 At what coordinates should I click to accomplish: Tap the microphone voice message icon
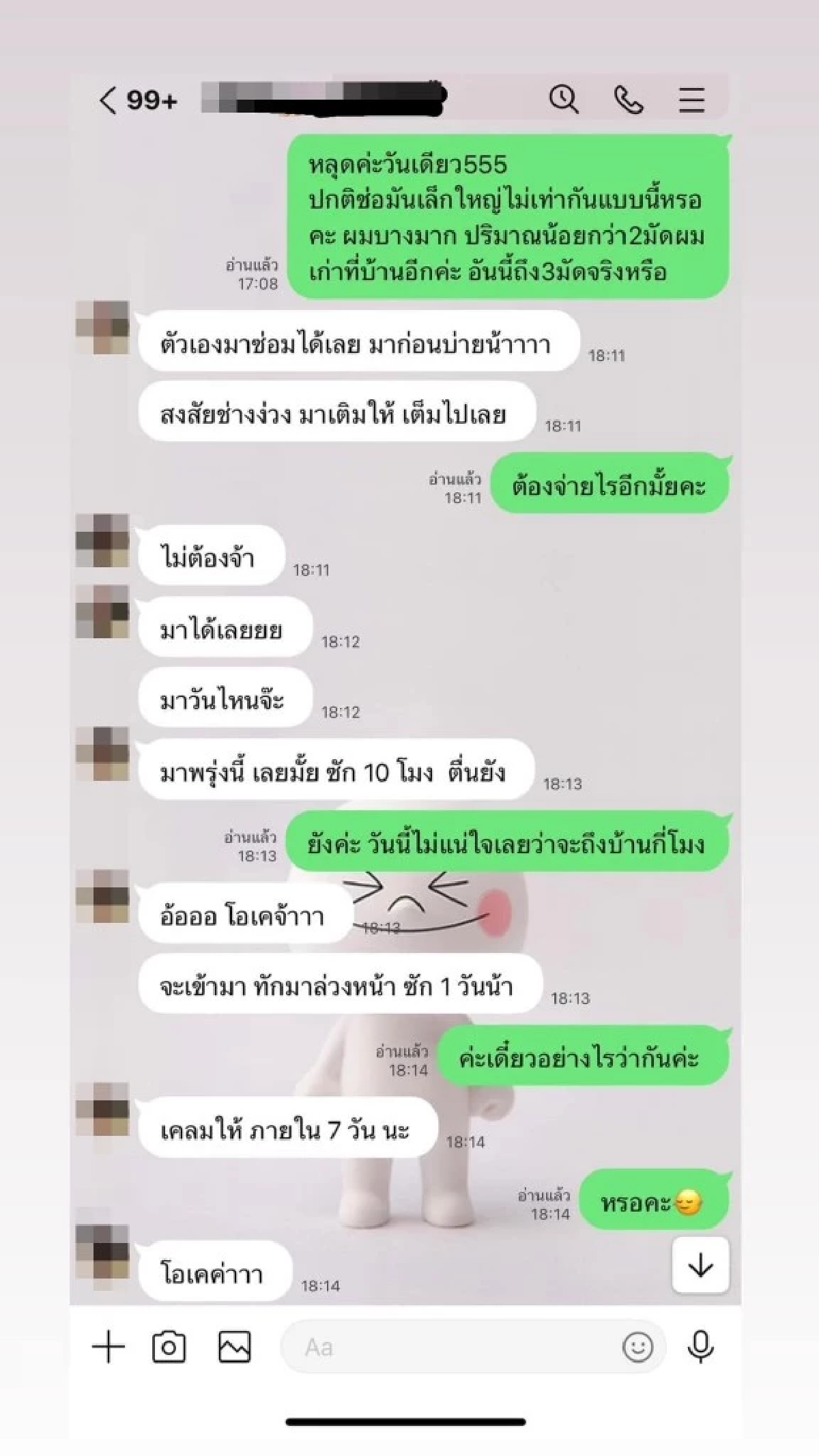(x=700, y=1347)
